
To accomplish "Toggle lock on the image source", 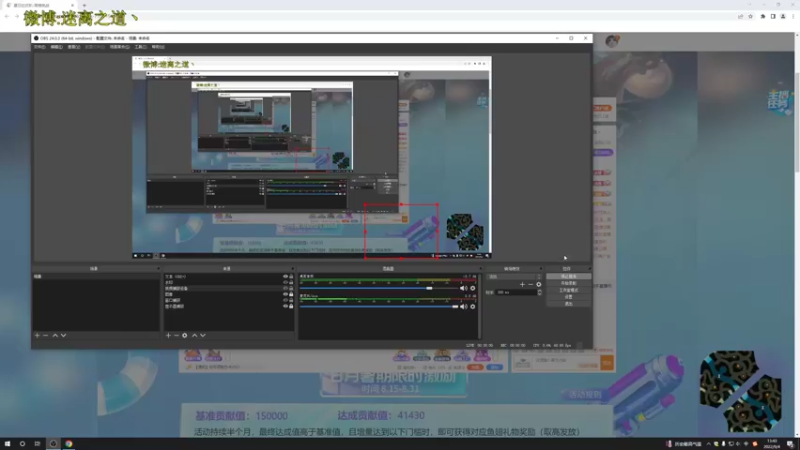I will pyautogui.click(x=291, y=294).
